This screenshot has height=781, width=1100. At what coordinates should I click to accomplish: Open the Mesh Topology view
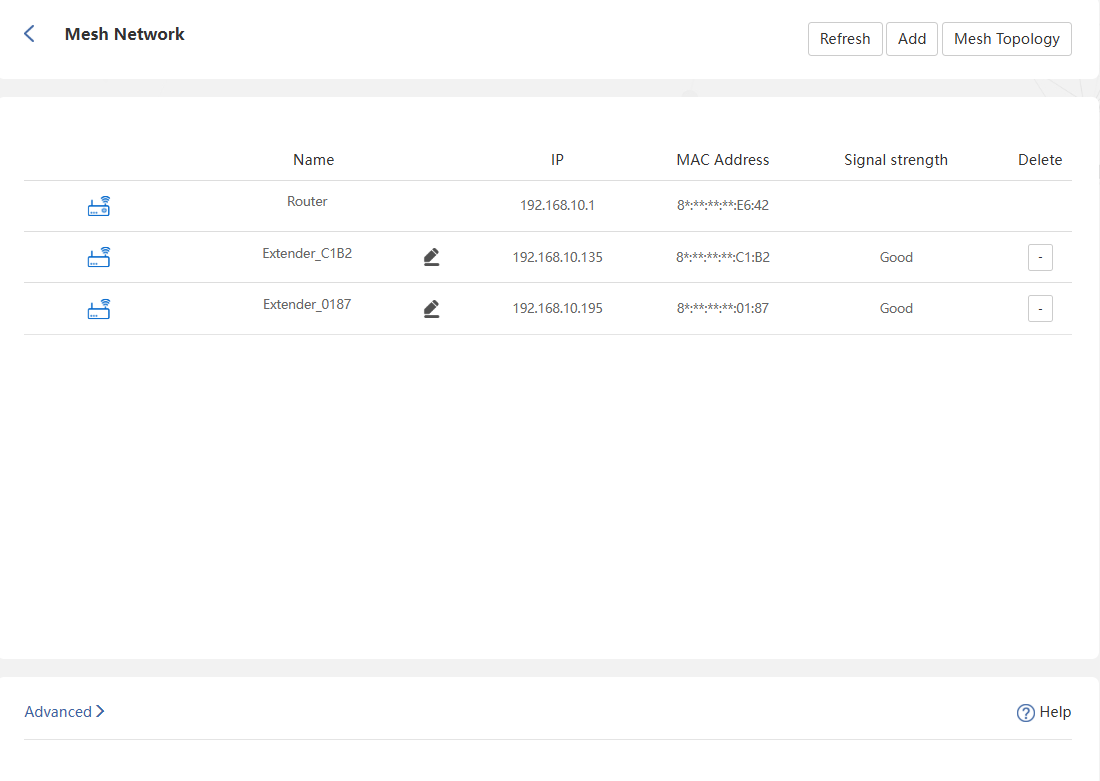pos(1006,39)
